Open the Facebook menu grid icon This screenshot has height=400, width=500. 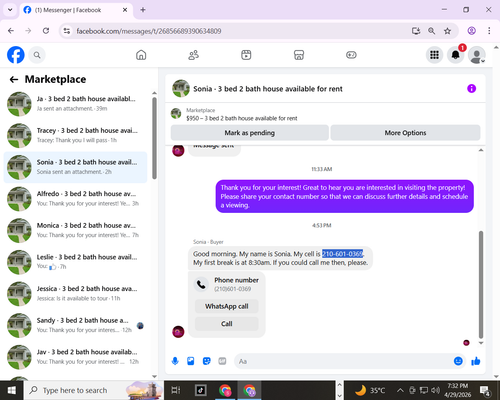pos(434,55)
